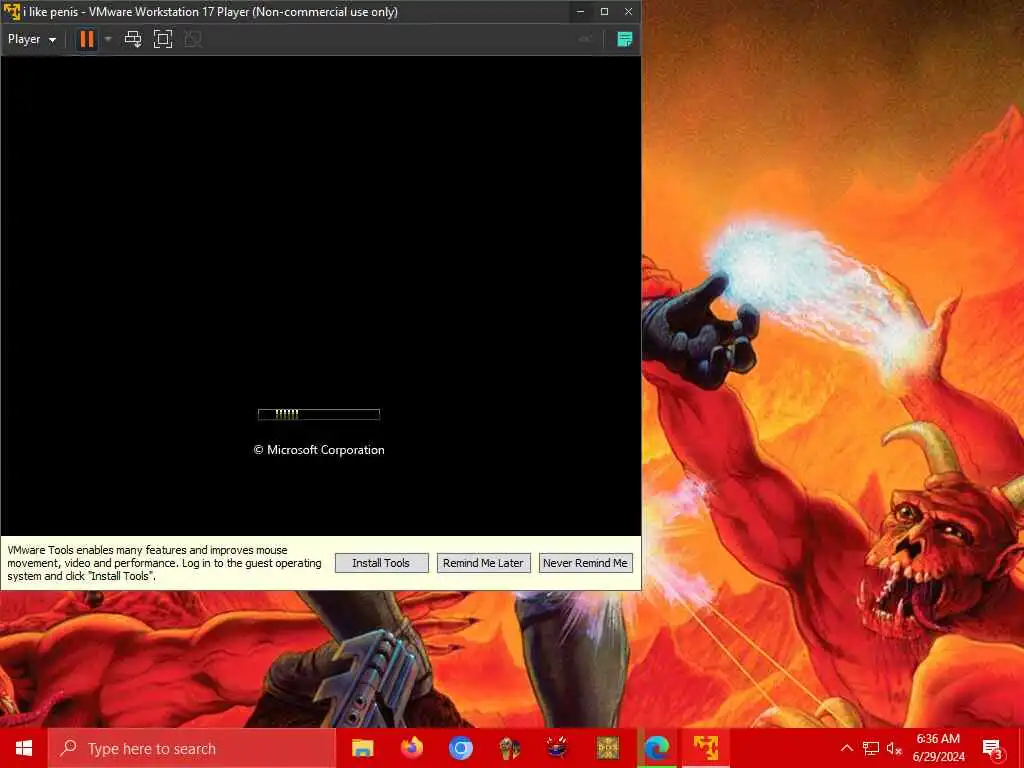Click the VMware logo icon in the title bar

[x=11, y=12]
